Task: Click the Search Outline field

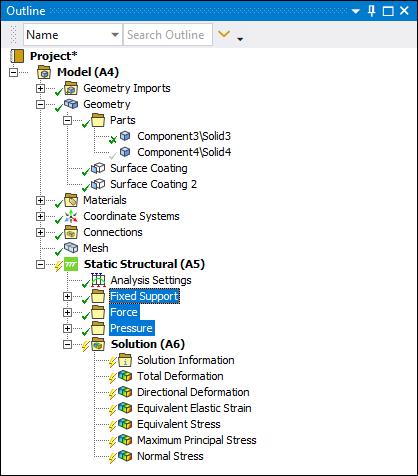Action: click(168, 34)
